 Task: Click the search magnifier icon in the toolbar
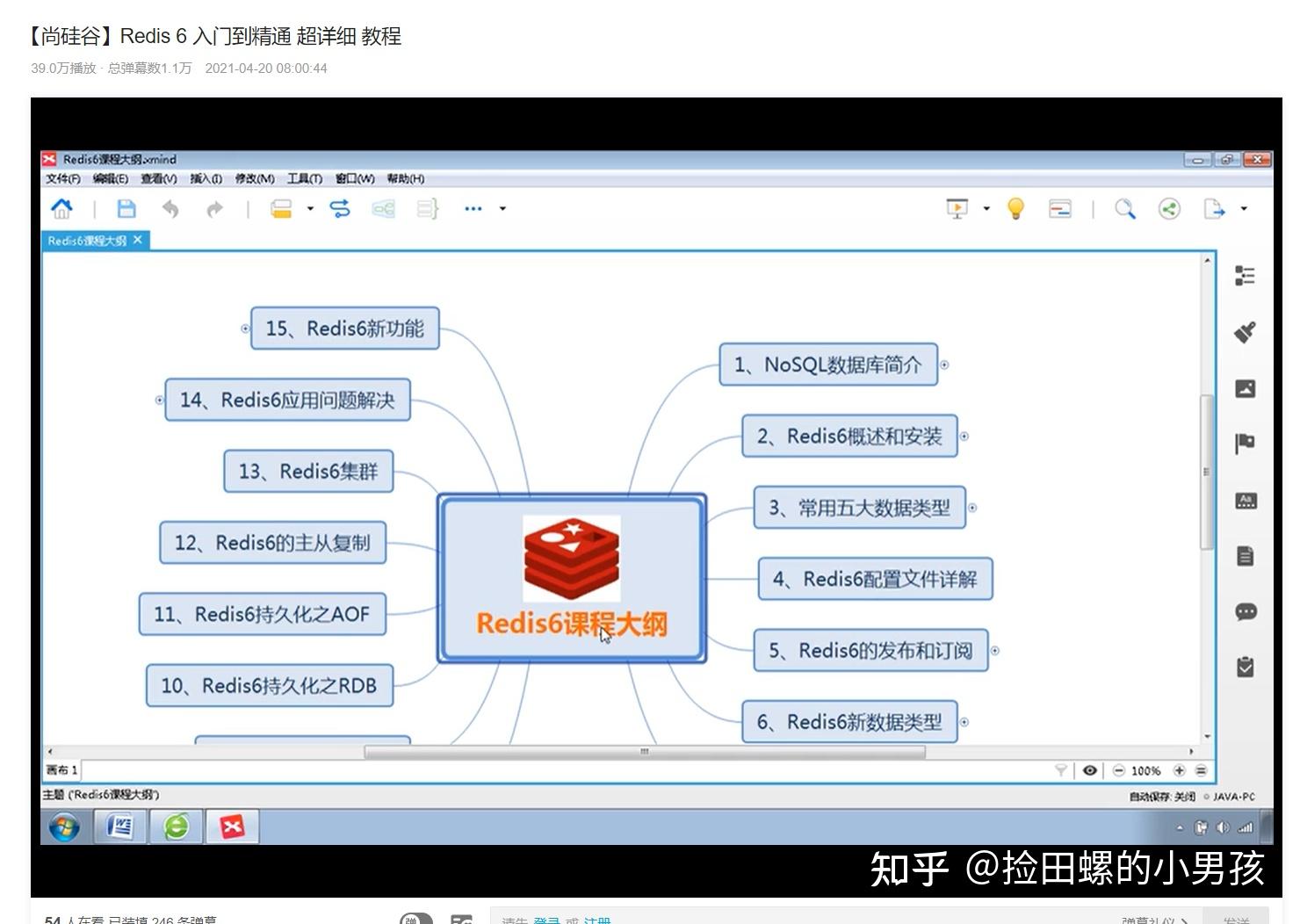point(1125,209)
